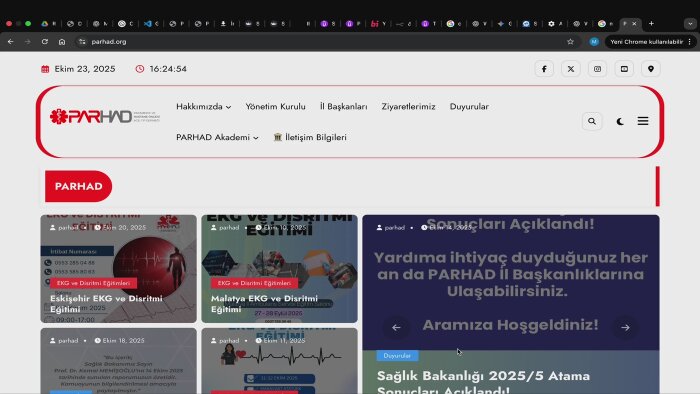Click the browser forward arrow
700x394 pixels.
(28, 41)
